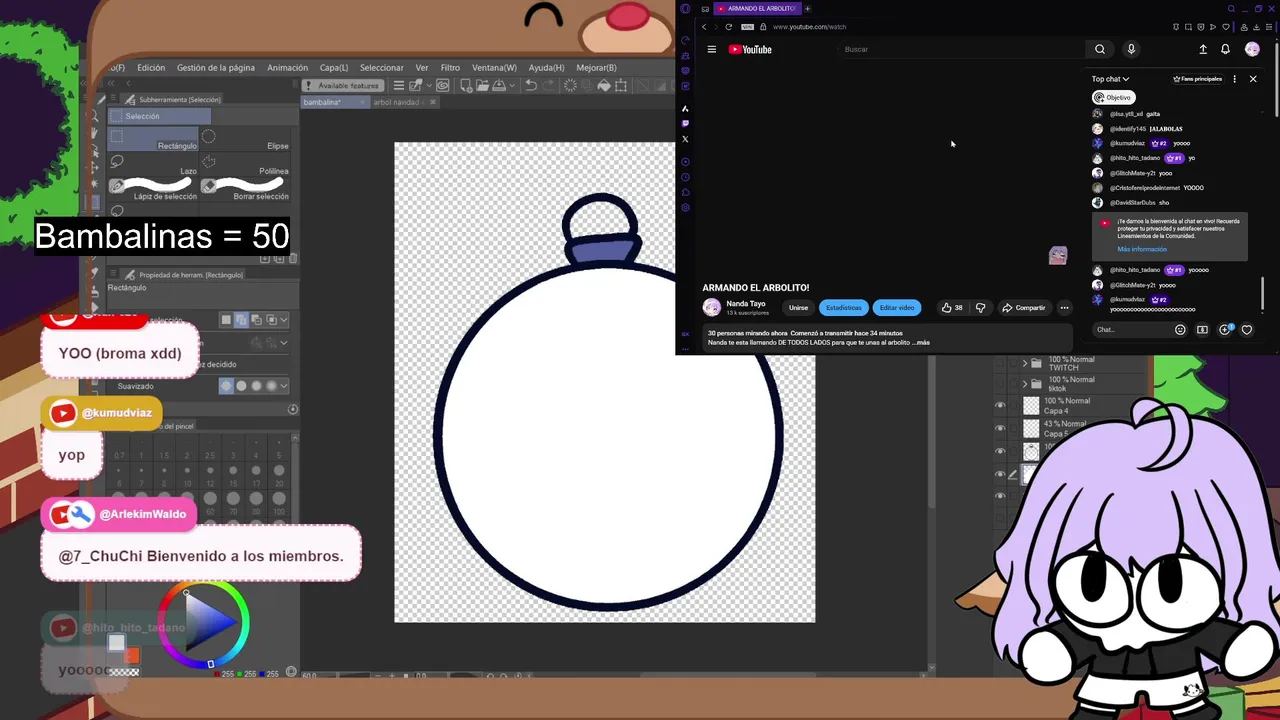Click the Objetivo chip in chat
1280x720 pixels.
click(1112, 98)
